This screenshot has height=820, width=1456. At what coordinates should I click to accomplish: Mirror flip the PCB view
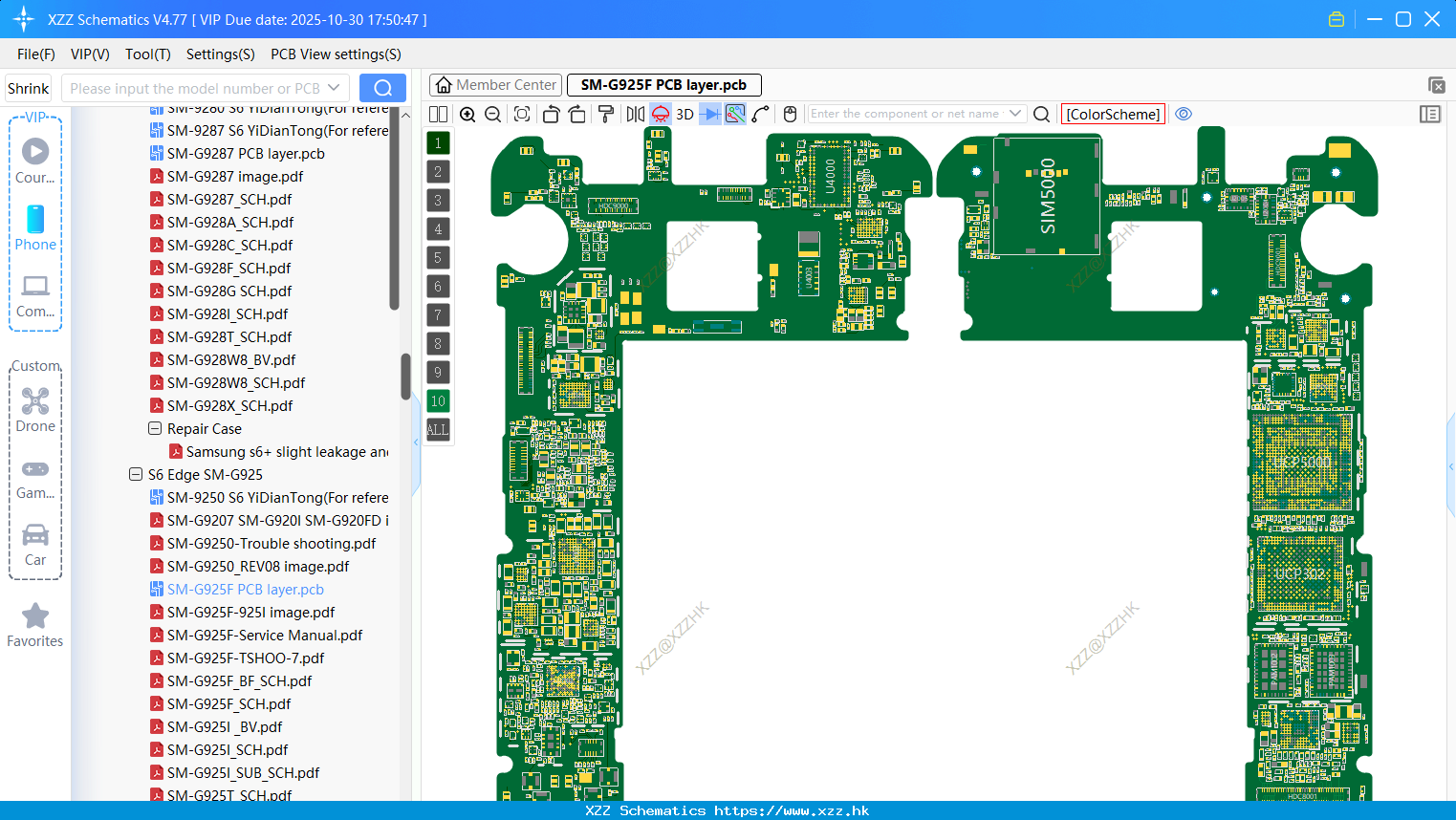(635, 114)
